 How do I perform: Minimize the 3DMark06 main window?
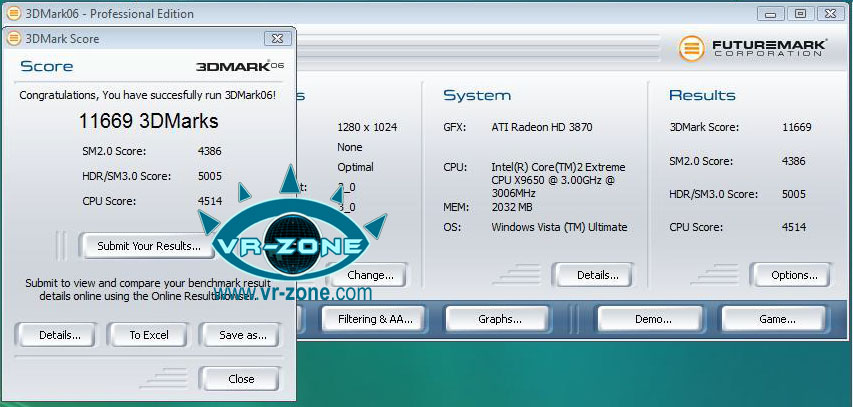pos(771,14)
